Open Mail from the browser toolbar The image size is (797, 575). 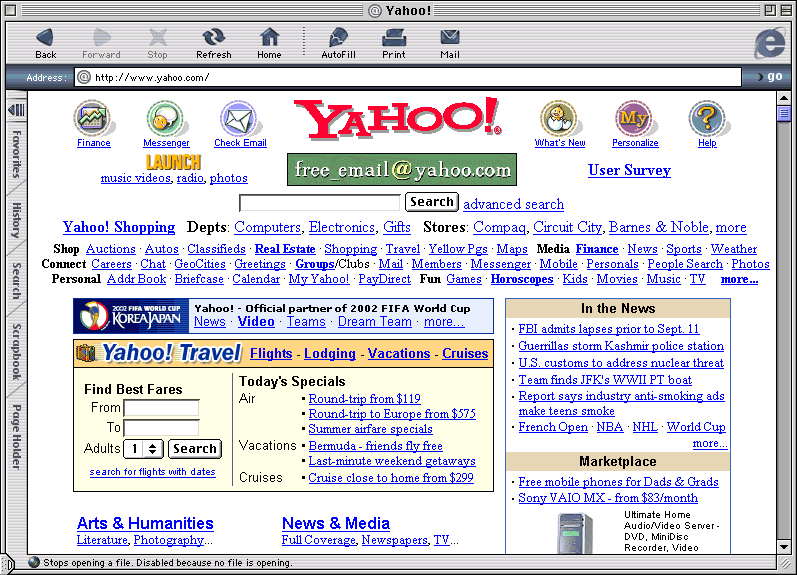tap(450, 41)
